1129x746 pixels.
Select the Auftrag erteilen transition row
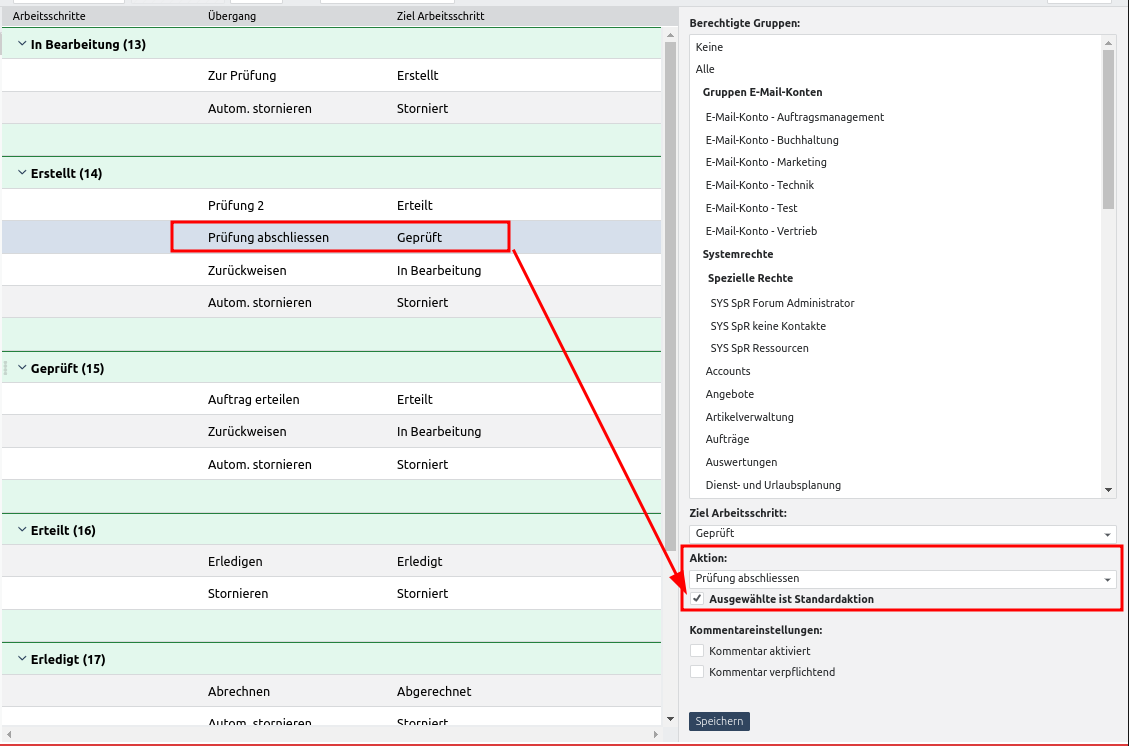pyautogui.click(x=253, y=399)
